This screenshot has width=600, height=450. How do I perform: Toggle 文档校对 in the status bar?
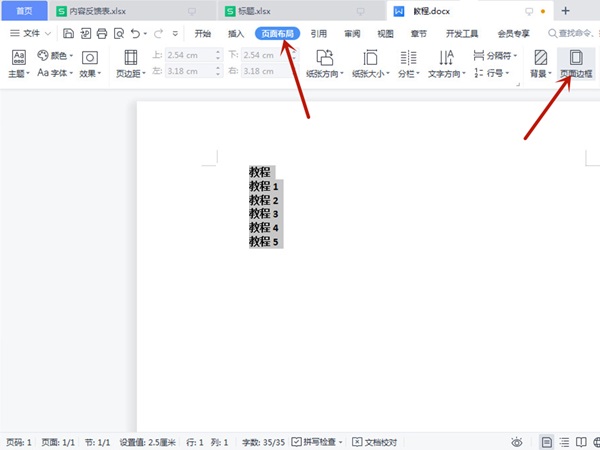(x=375, y=441)
